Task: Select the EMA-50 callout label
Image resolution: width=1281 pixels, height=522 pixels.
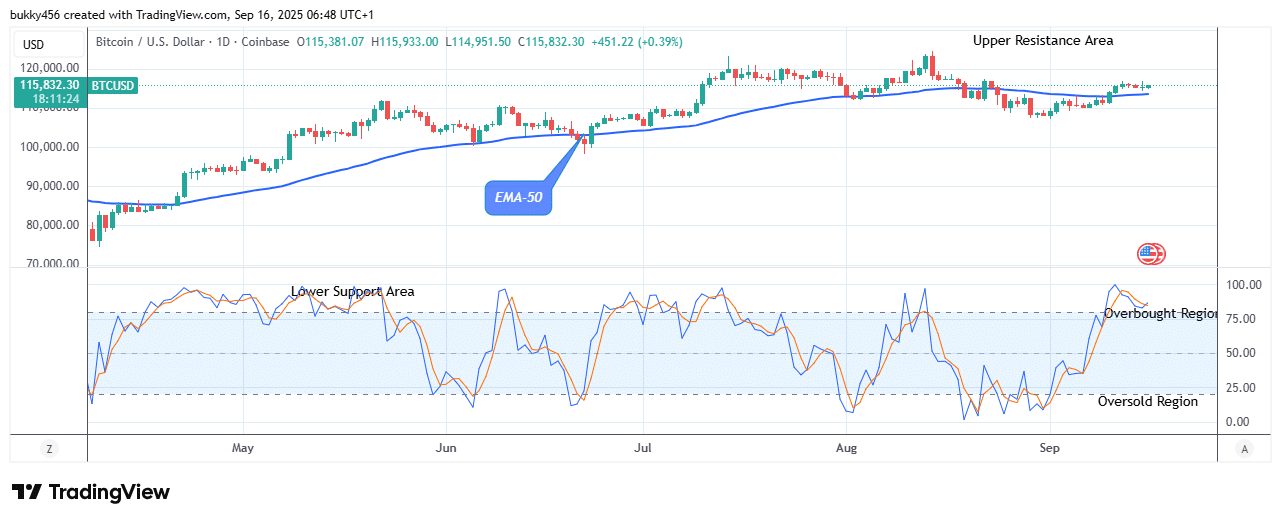Action: pos(518,198)
